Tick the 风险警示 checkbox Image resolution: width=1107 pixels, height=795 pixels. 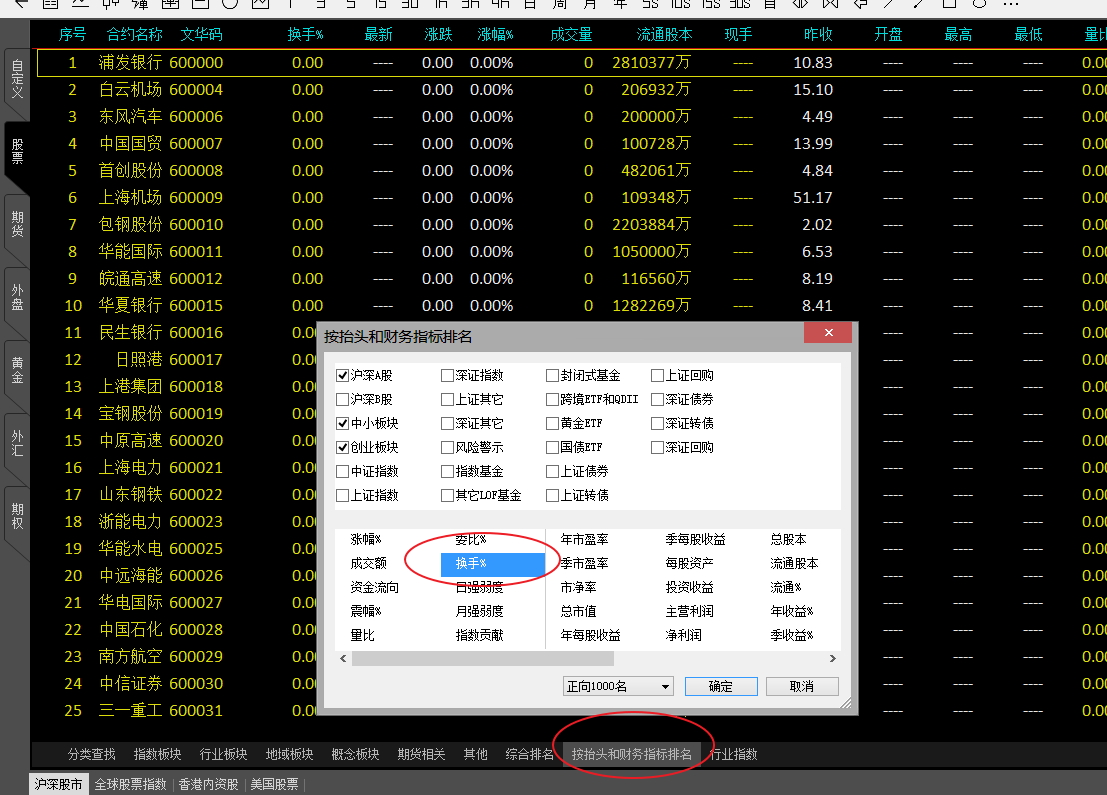[x=448, y=448]
